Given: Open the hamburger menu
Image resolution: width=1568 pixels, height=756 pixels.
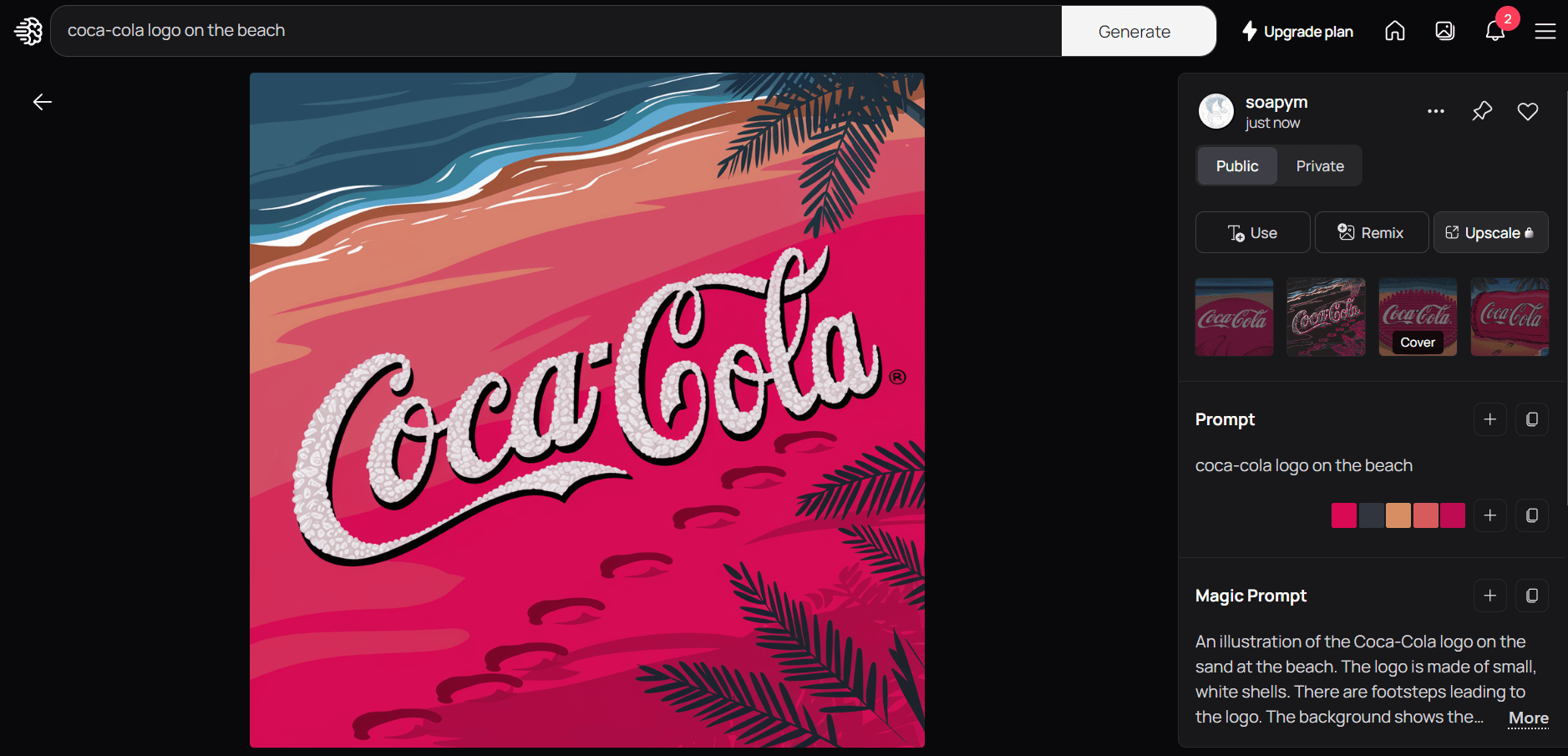Looking at the screenshot, I should 1545,31.
